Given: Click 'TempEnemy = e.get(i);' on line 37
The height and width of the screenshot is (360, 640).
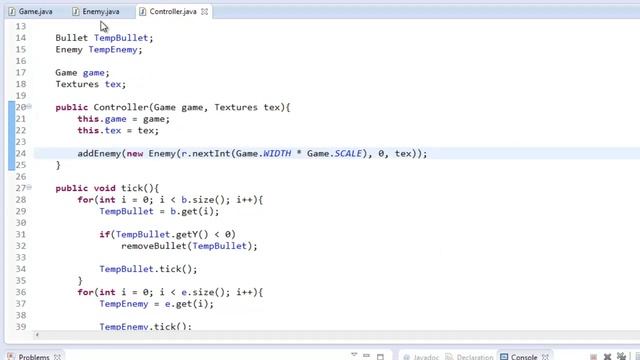Looking at the screenshot, I should tap(156, 304).
